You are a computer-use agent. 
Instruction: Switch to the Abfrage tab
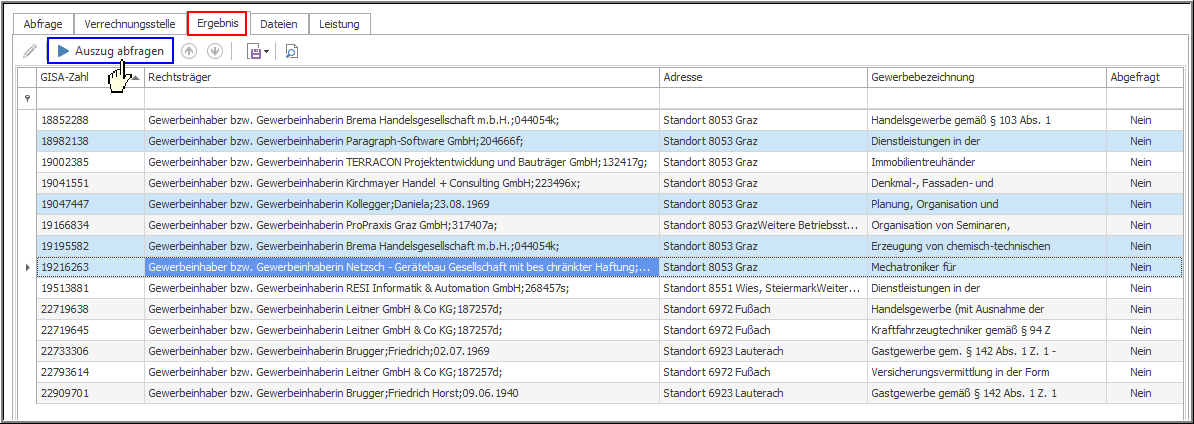(43, 24)
